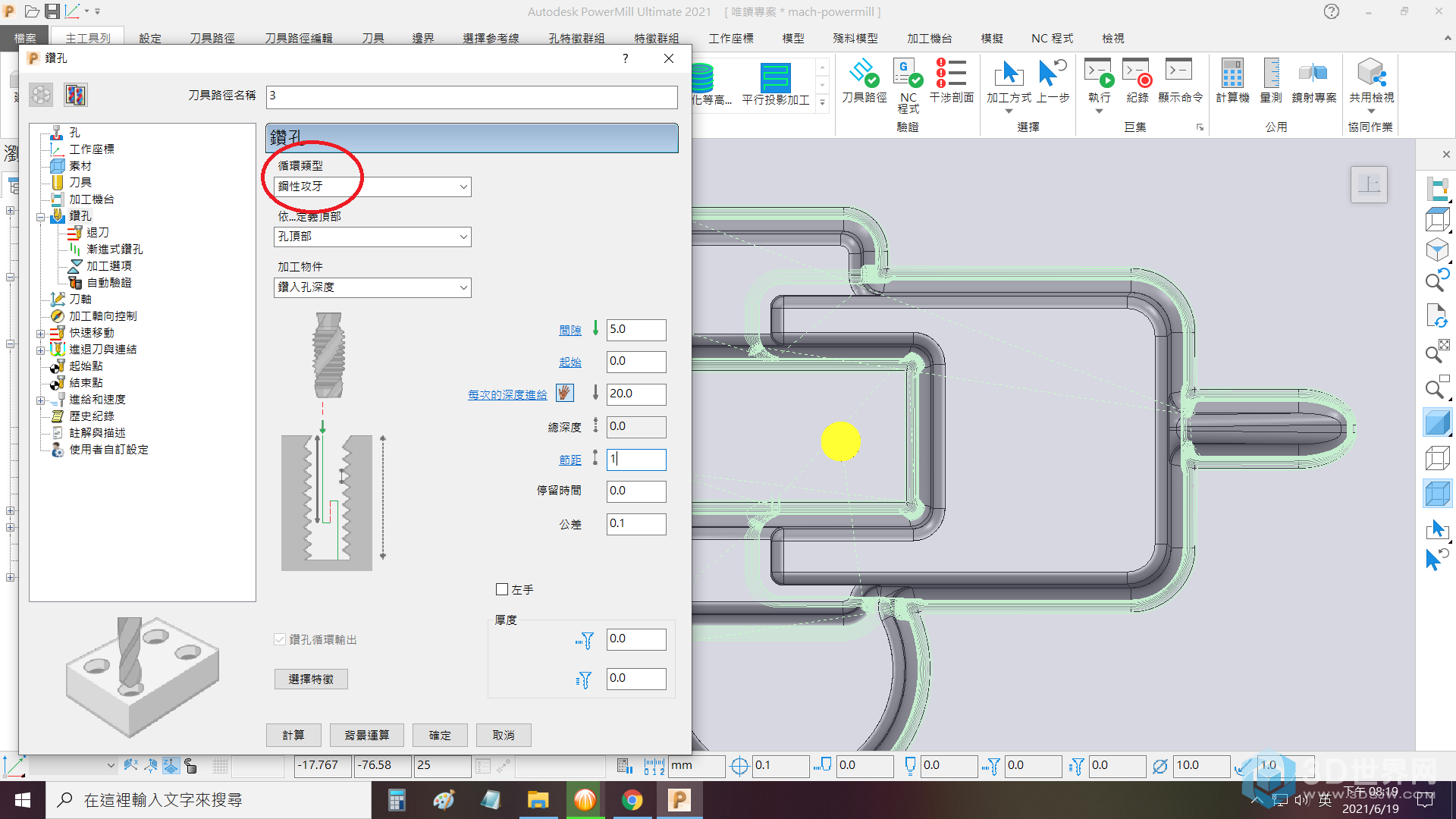This screenshot has width=1456, height=819.
Task: Select 加工軸向控制 in the strategy tree
Action: tap(102, 316)
